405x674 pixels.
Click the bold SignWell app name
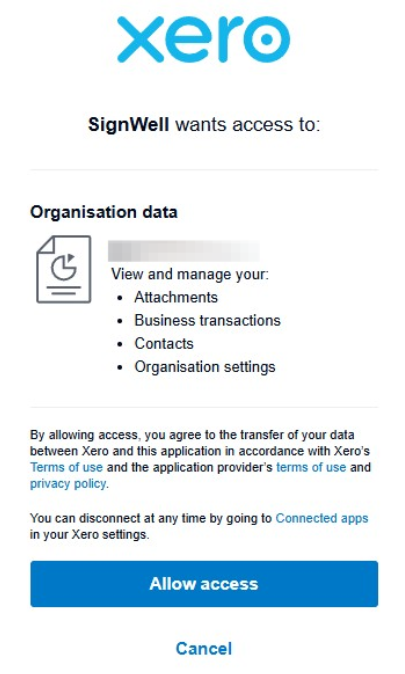coord(128,125)
